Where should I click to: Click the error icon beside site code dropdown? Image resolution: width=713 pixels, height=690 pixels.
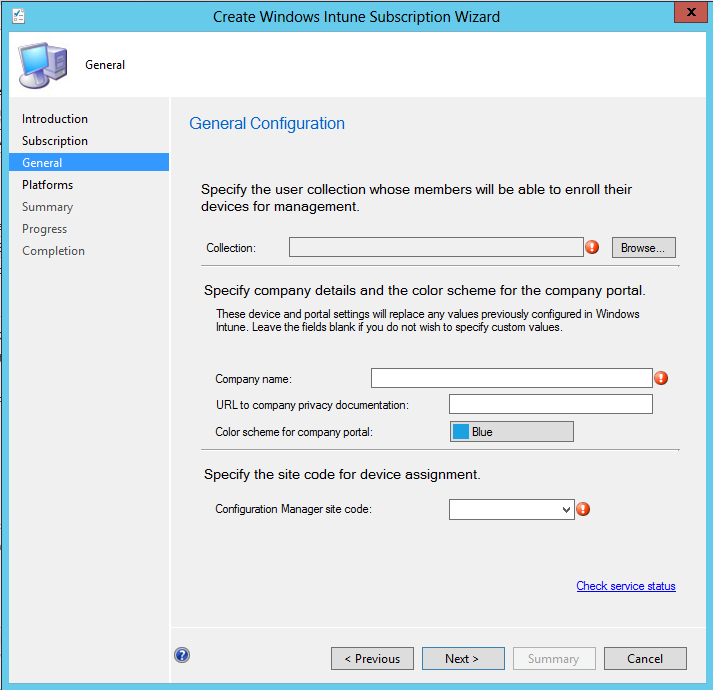[x=583, y=509]
